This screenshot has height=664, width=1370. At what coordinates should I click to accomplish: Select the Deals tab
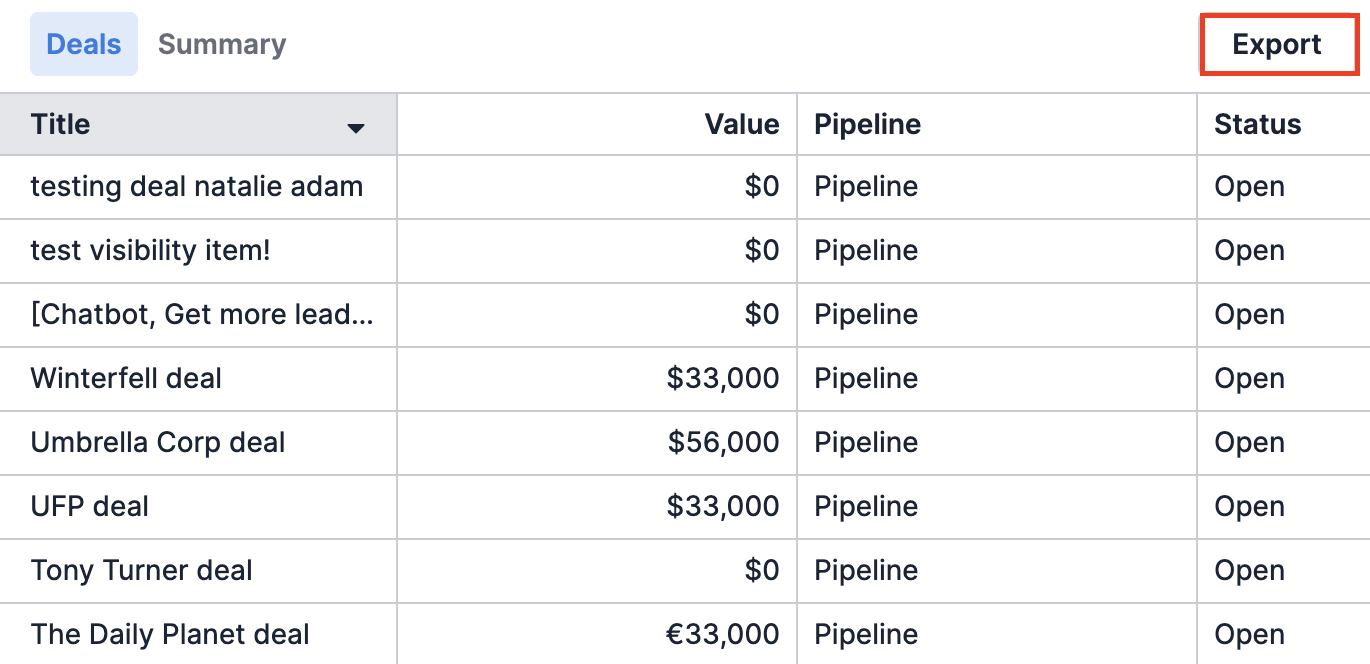83,44
